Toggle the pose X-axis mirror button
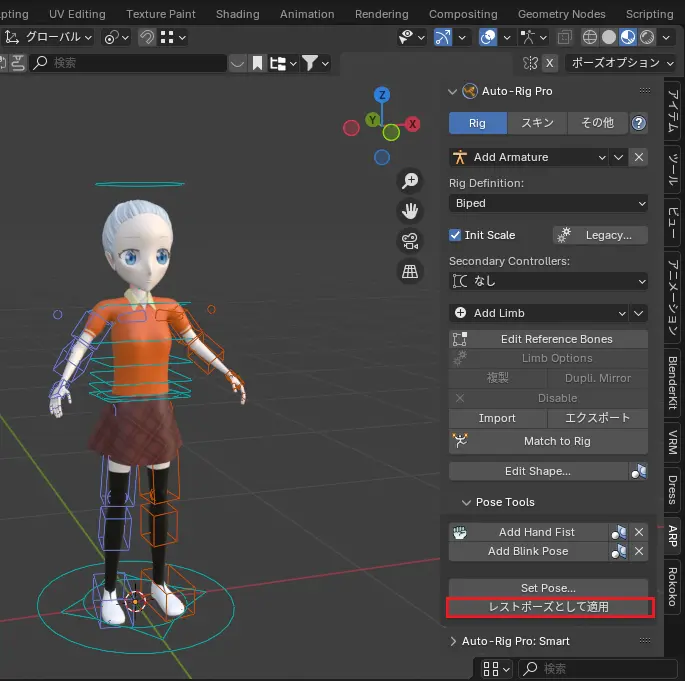 point(550,63)
